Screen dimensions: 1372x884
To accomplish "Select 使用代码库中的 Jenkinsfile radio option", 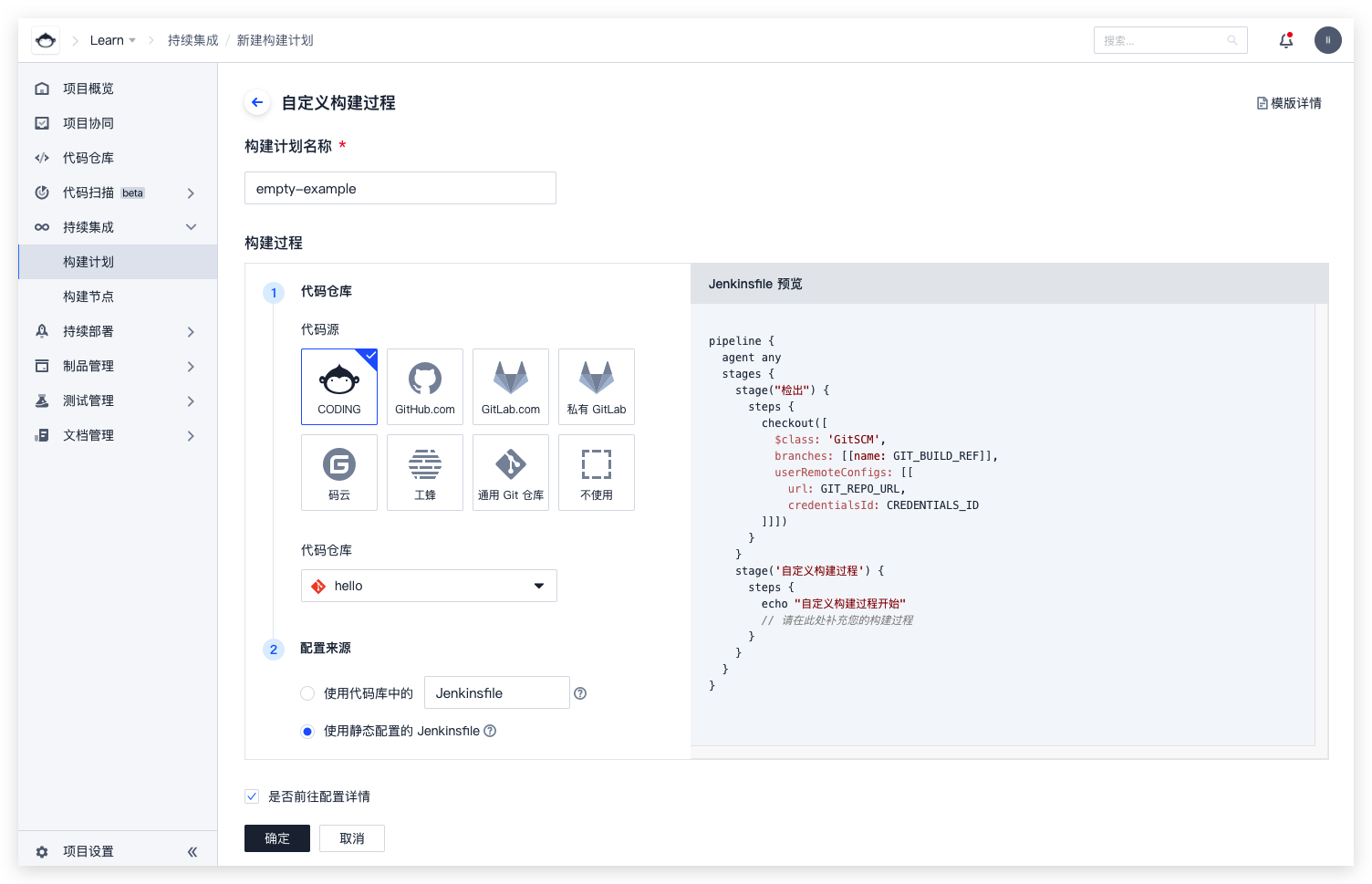I will [x=307, y=693].
